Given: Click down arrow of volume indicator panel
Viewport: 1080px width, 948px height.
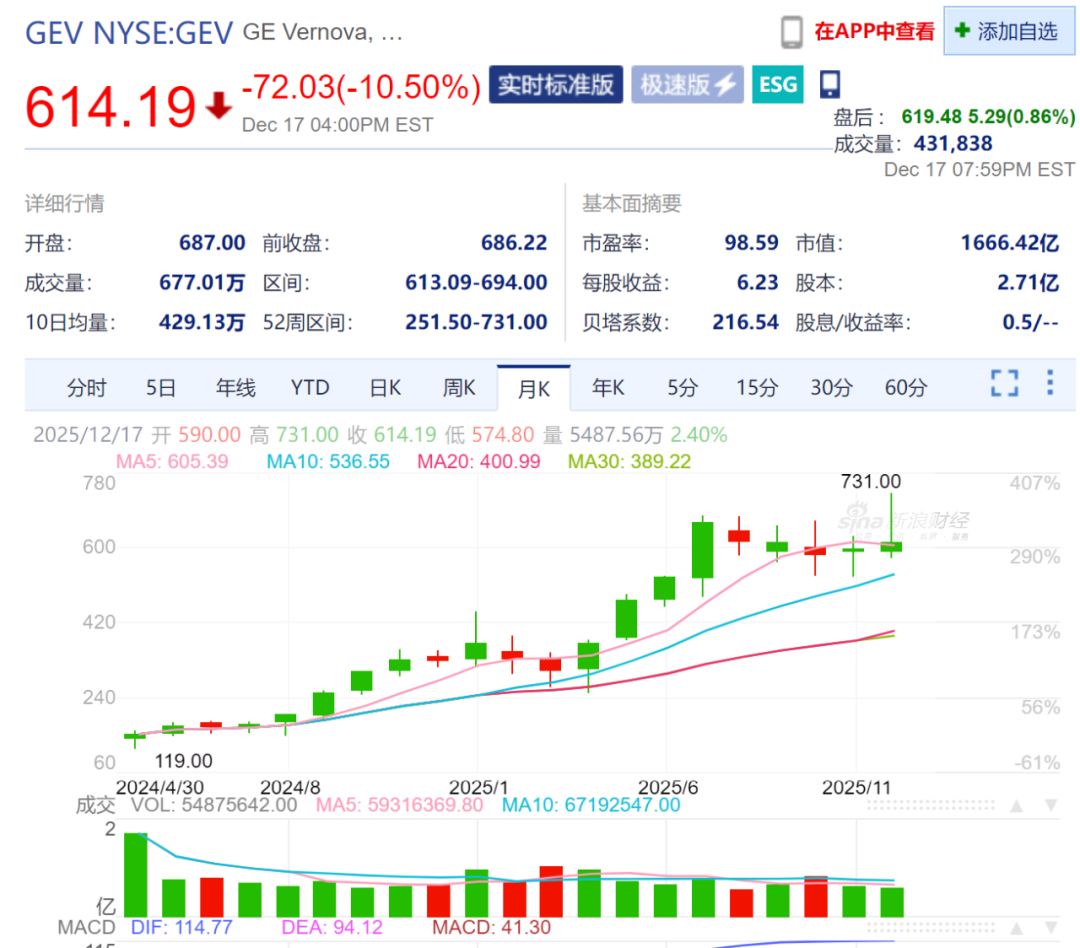Looking at the screenshot, I should pos(1051,805).
